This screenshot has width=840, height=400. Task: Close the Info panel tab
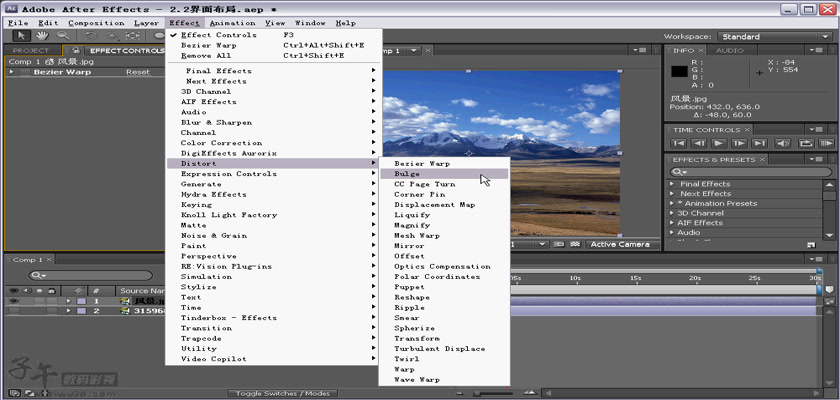point(701,50)
